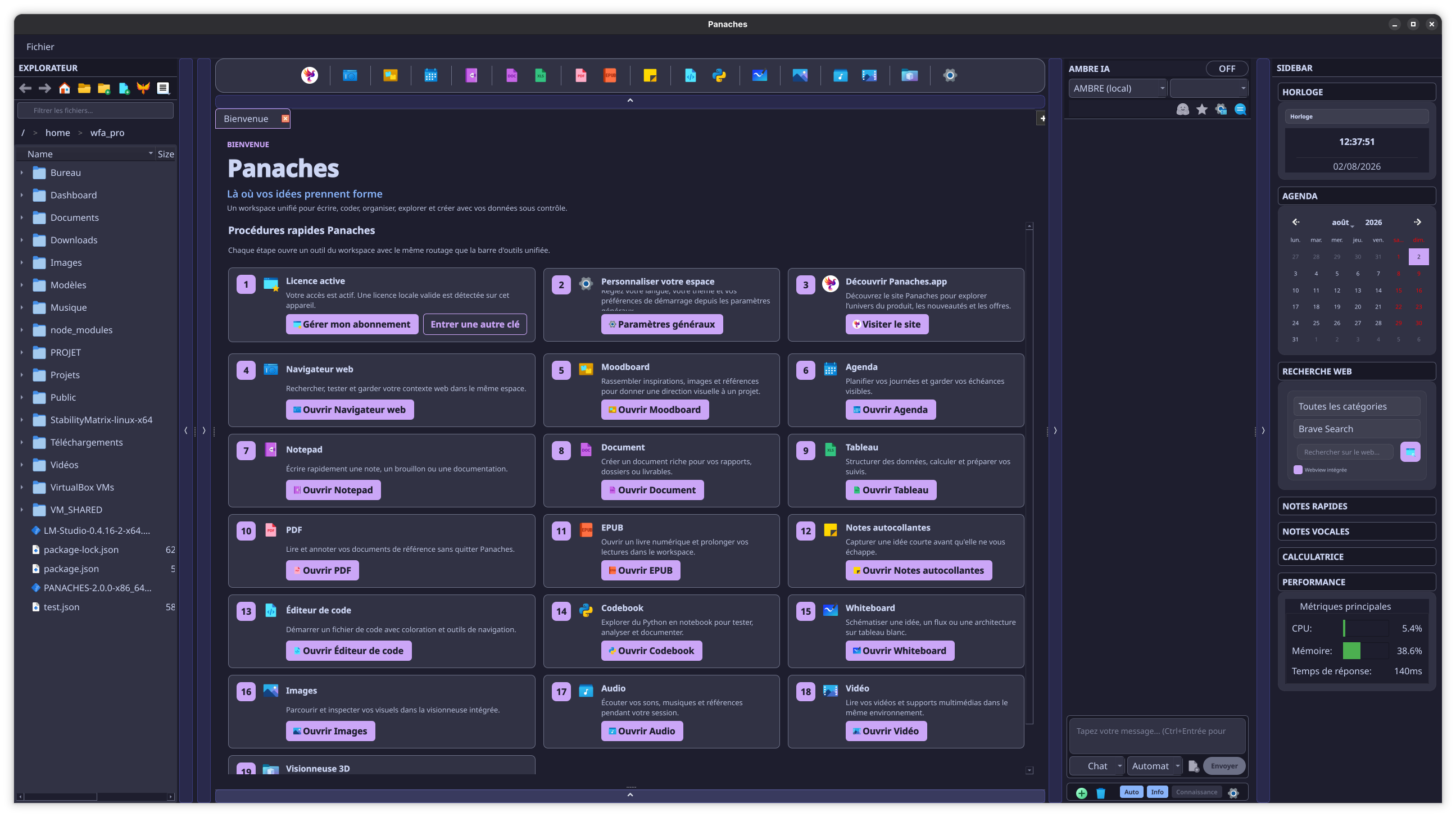The image size is (1456, 817).
Task: Open the Agenda calendar icon in top toolbar
Action: click(x=430, y=75)
